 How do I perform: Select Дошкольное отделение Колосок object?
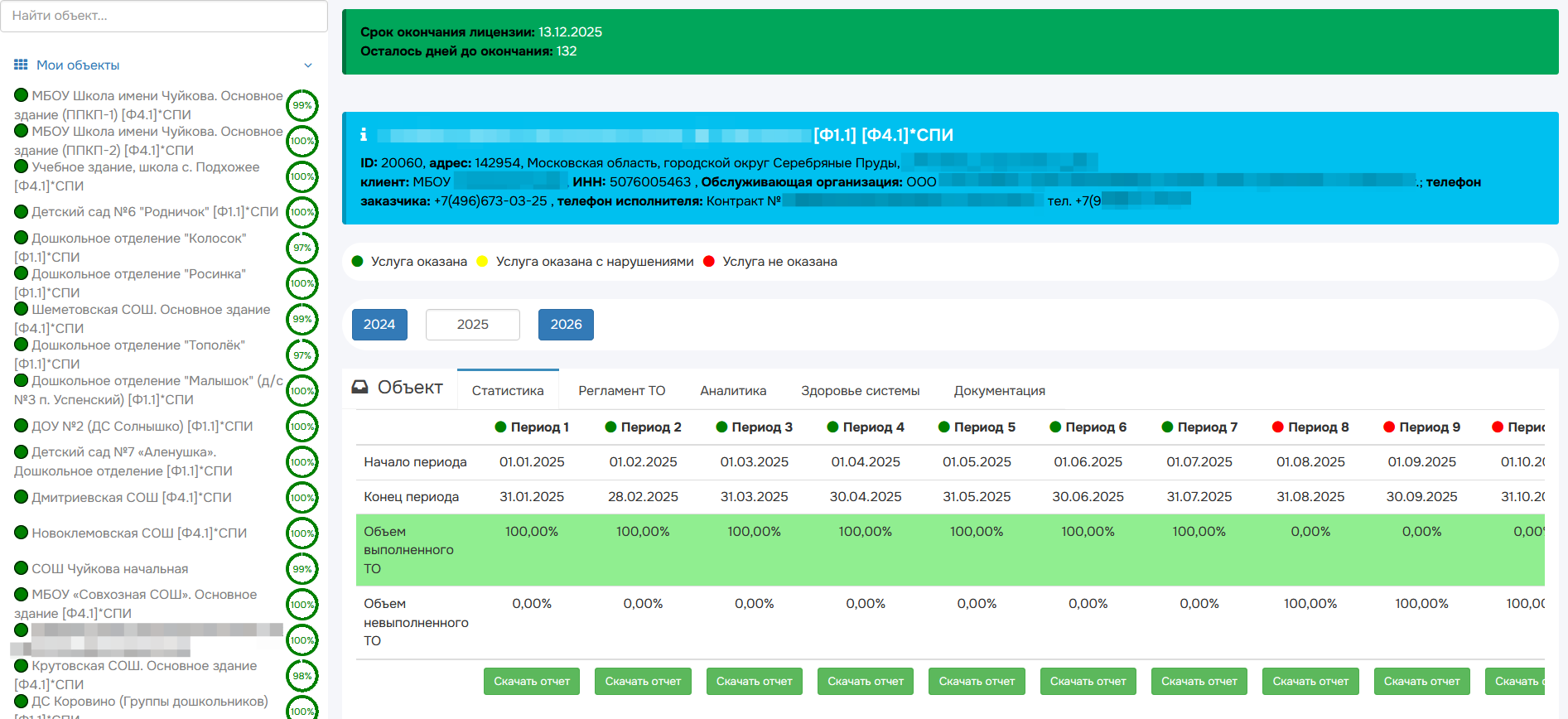click(x=131, y=248)
